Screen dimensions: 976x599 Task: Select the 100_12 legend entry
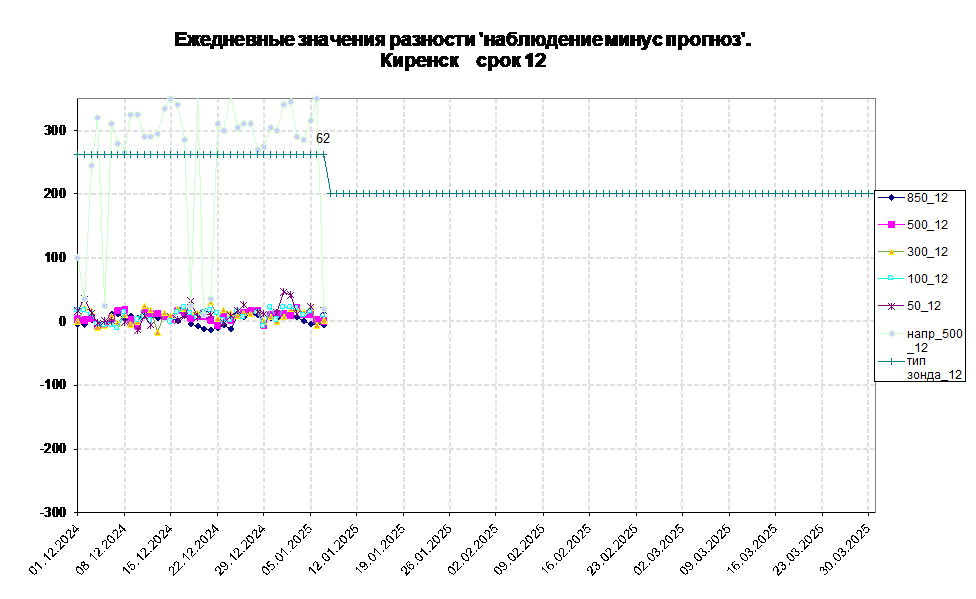[913, 279]
